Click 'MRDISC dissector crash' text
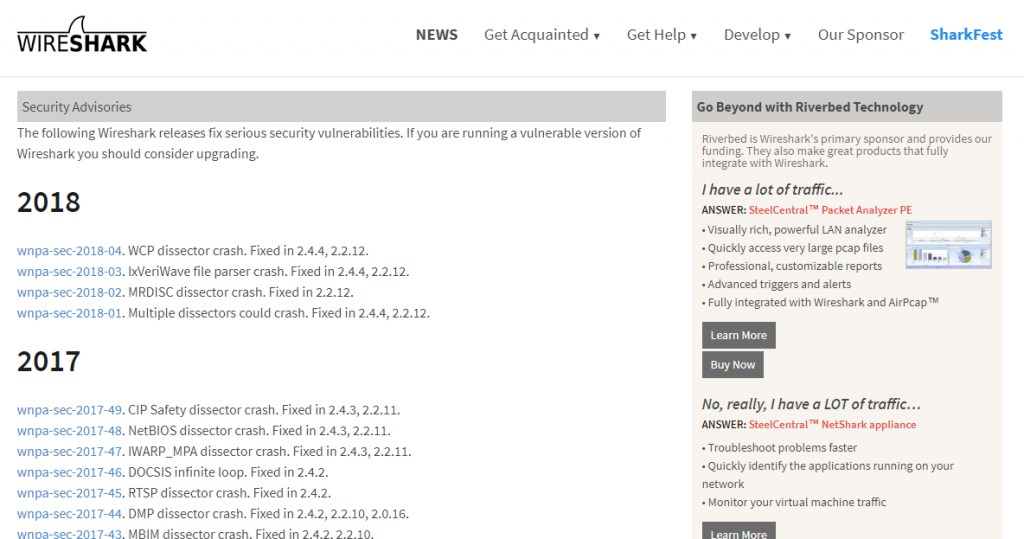The height and width of the screenshot is (539, 1024). (x=195, y=293)
